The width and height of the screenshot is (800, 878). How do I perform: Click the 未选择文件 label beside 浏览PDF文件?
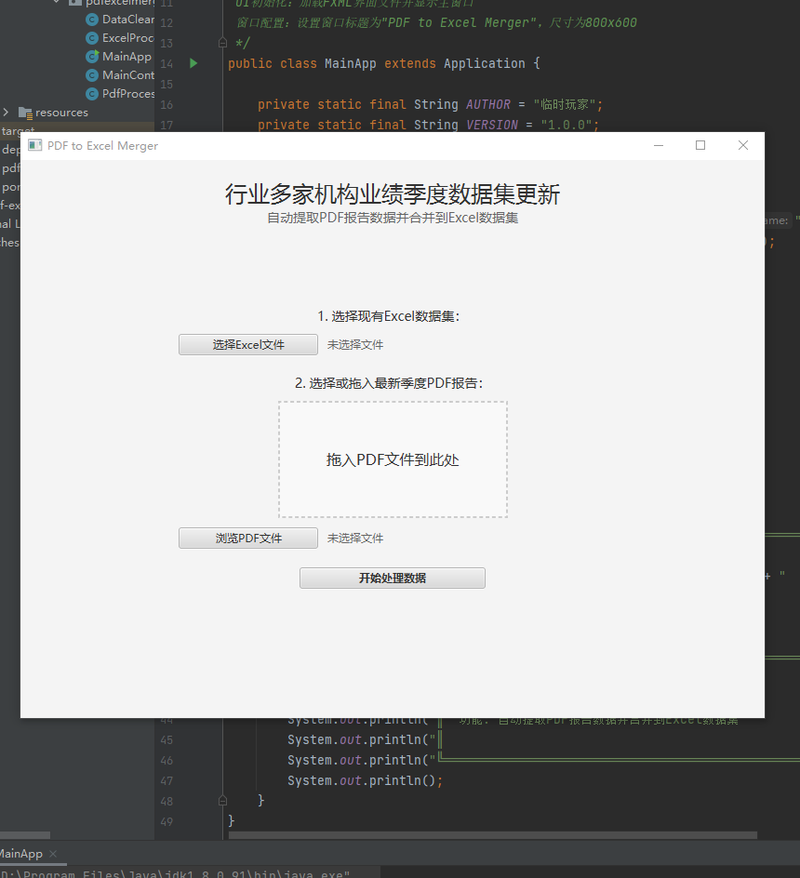click(355, 539)
